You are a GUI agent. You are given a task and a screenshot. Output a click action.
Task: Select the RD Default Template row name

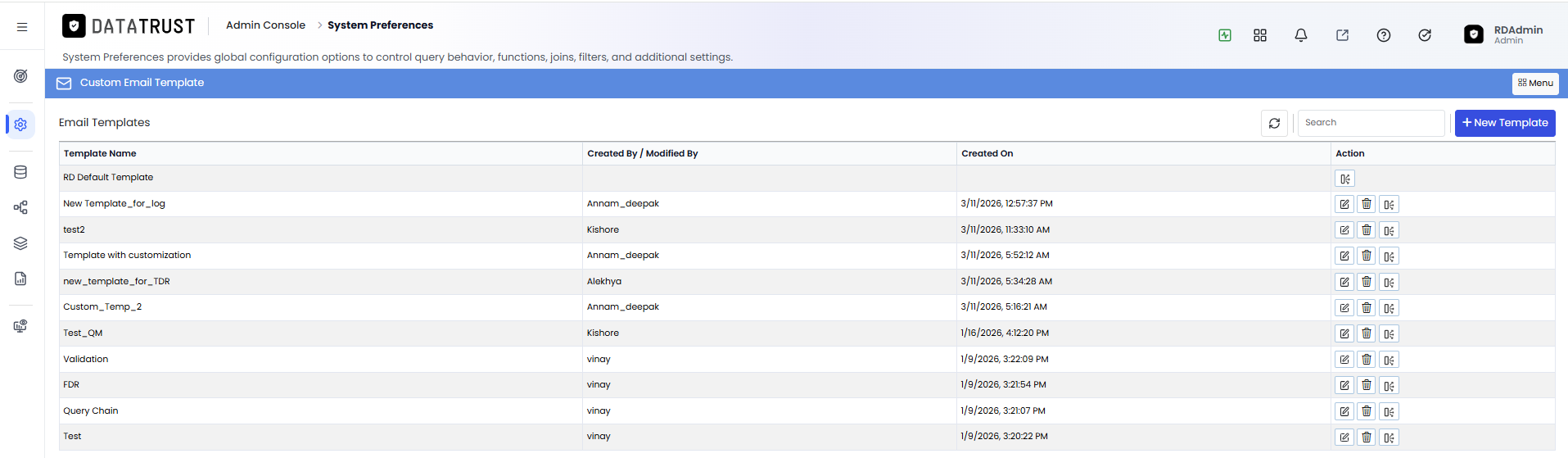pos(108,178)
